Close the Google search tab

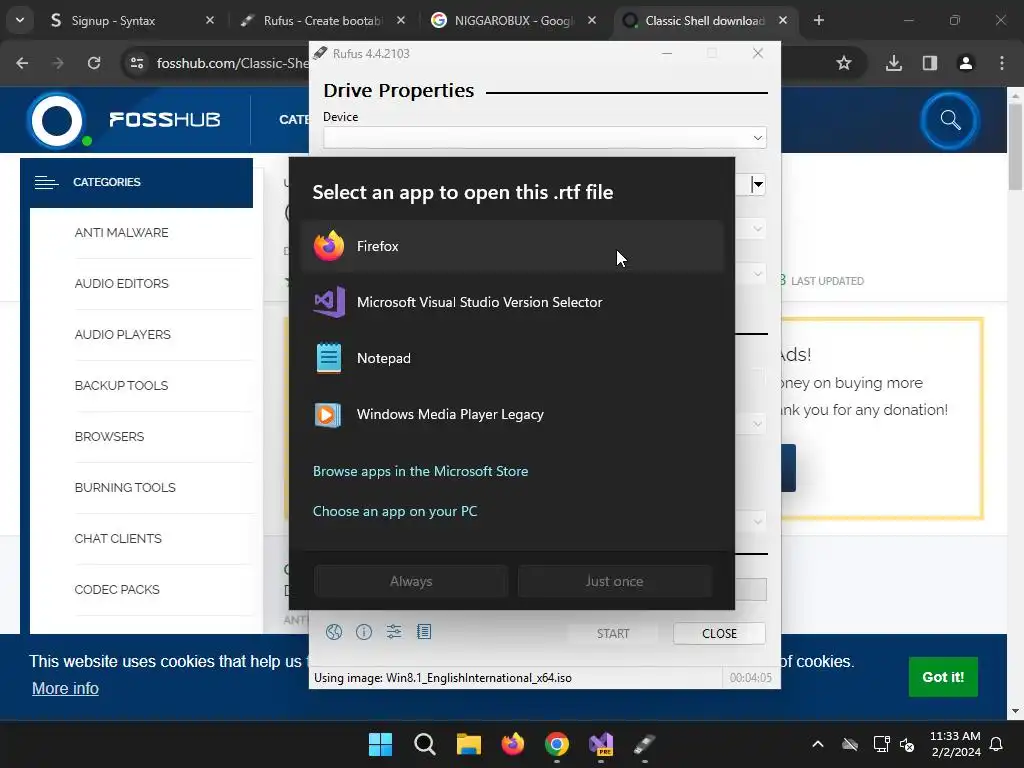click(592, 21)
